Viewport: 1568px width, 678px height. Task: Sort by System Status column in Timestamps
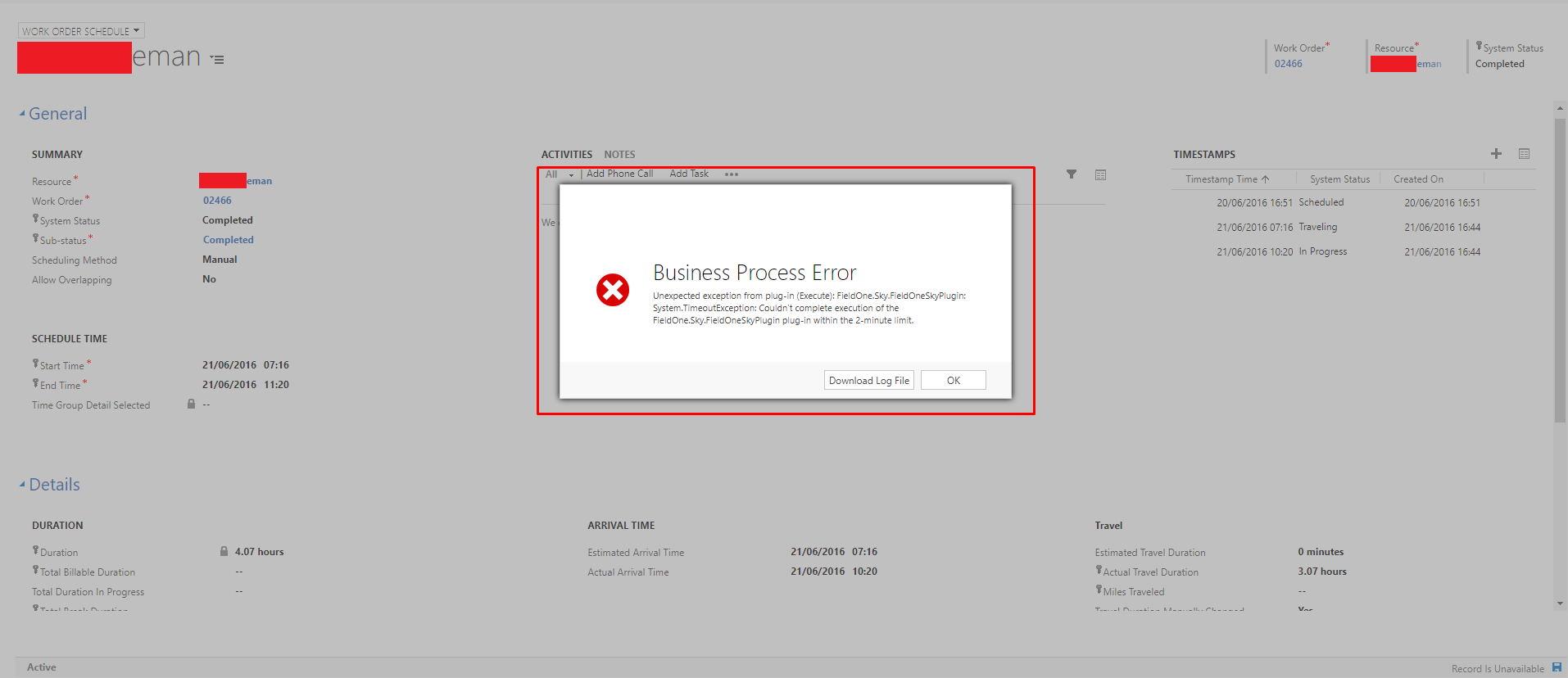[1339, 179]
